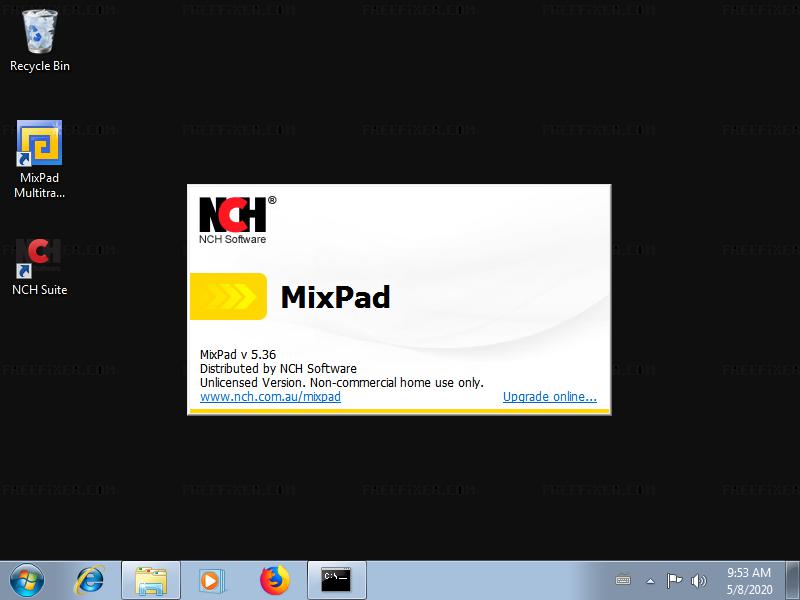Open Windows Media Player from taskbar

pos(211,581)
